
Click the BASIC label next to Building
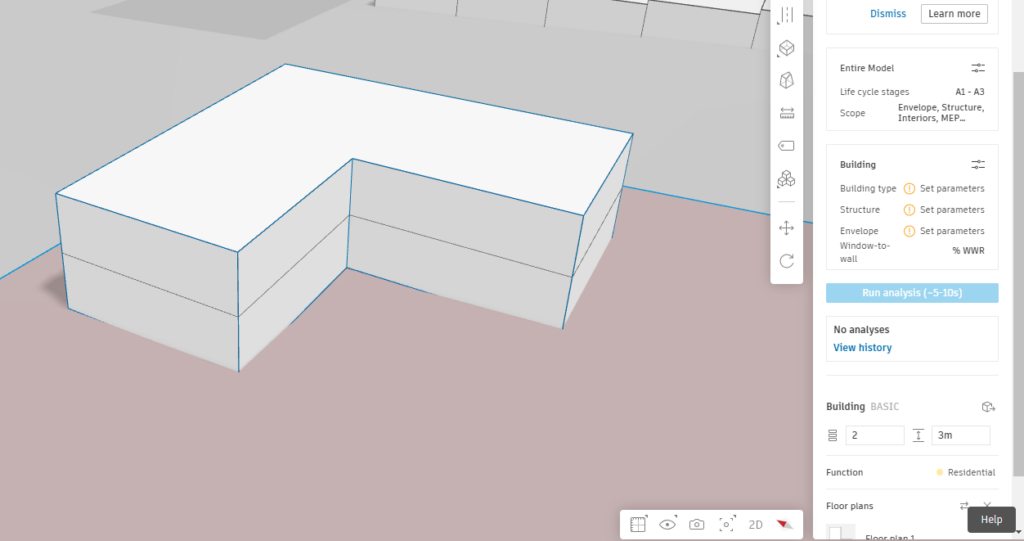click(884, 406)
